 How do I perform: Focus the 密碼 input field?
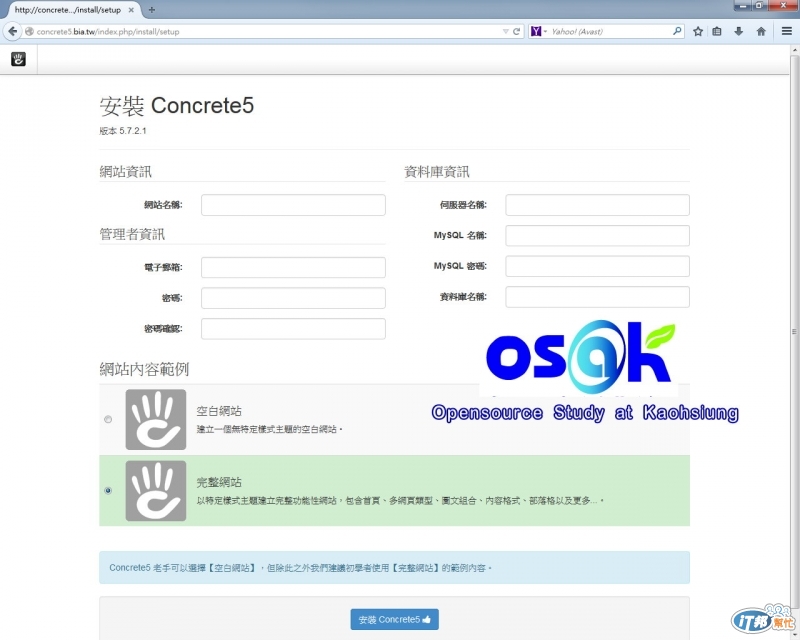pyautogui.click(x=293, y=298)
